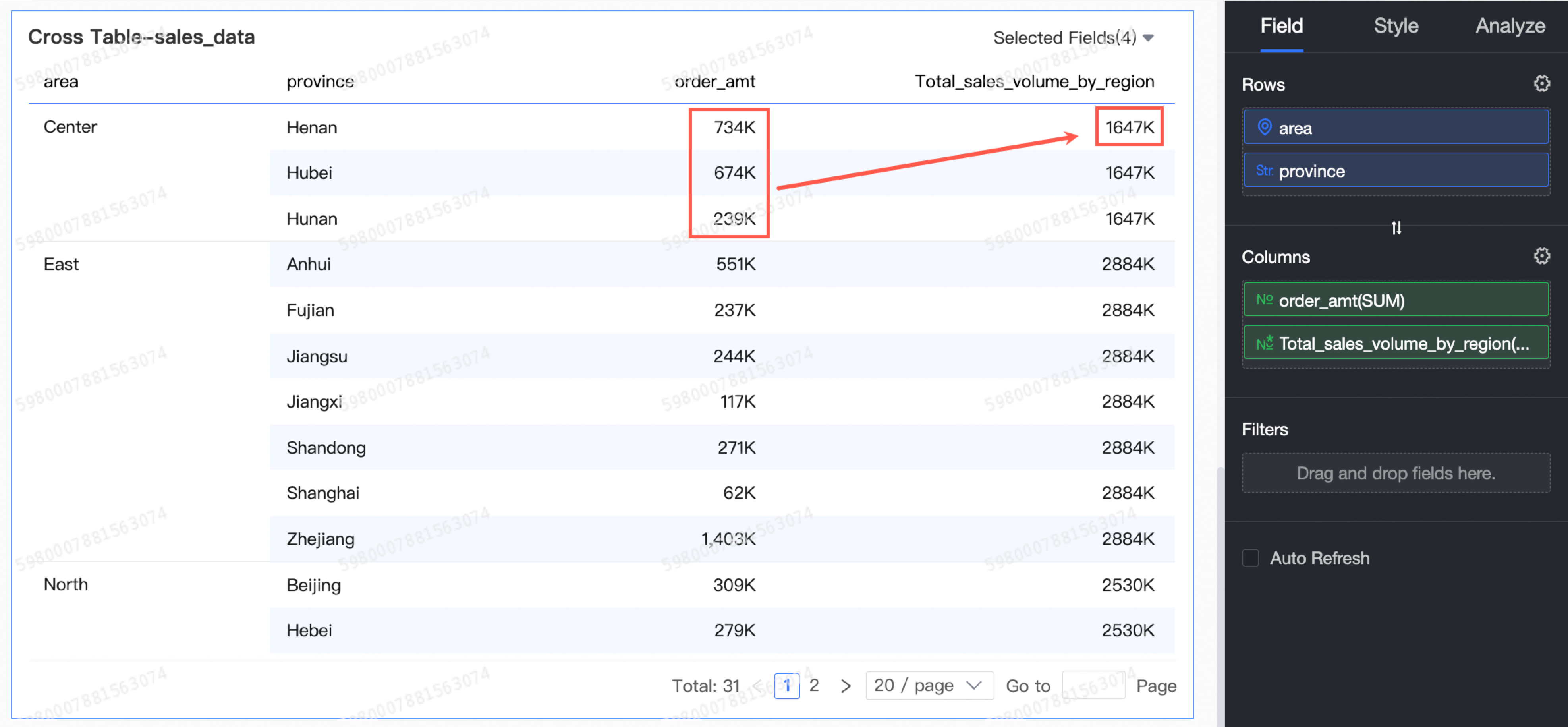
Task: Go to the next page arrow
Action: 846,686
